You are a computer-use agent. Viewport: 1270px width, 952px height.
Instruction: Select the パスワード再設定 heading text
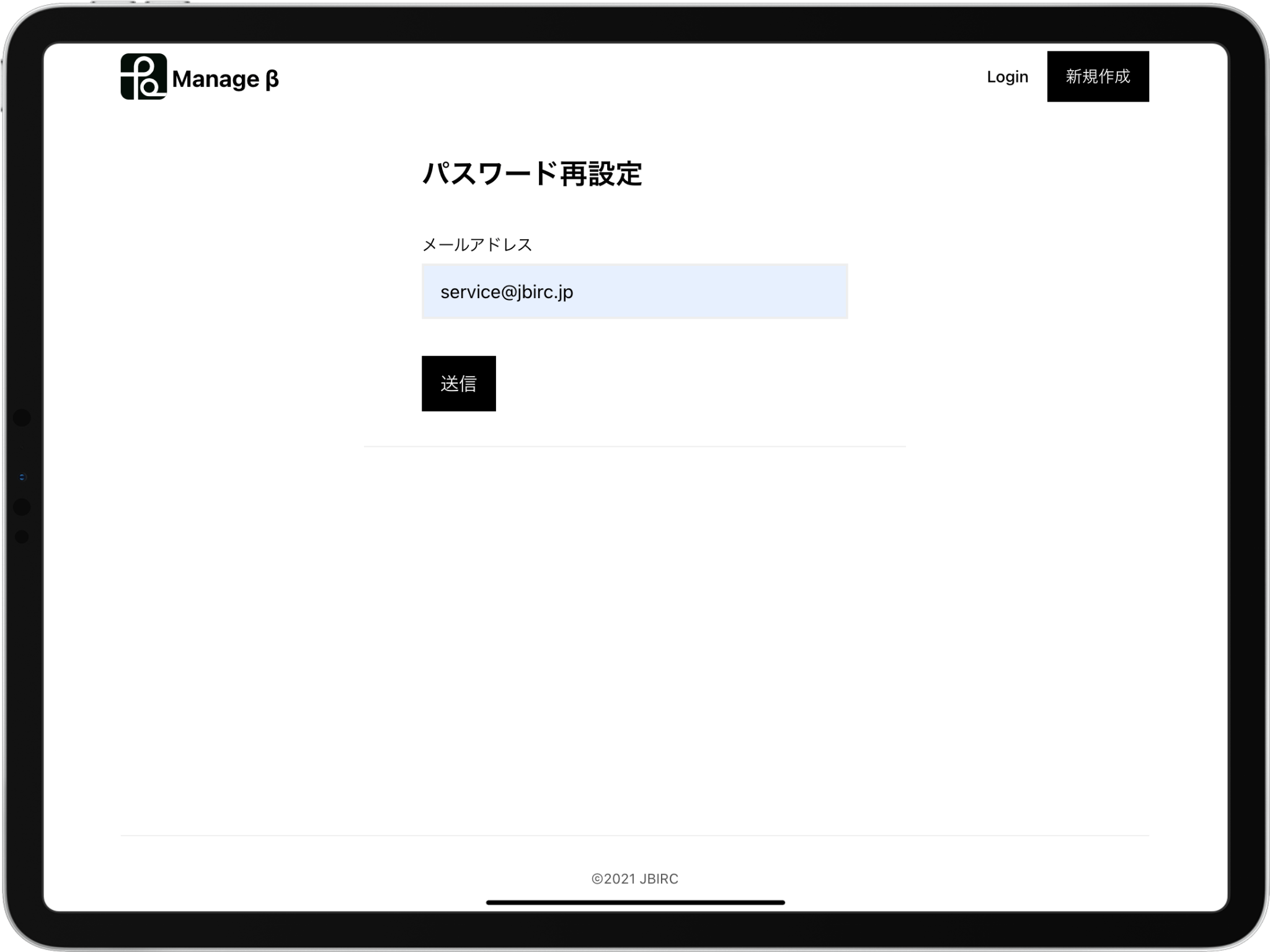(532, 174)
